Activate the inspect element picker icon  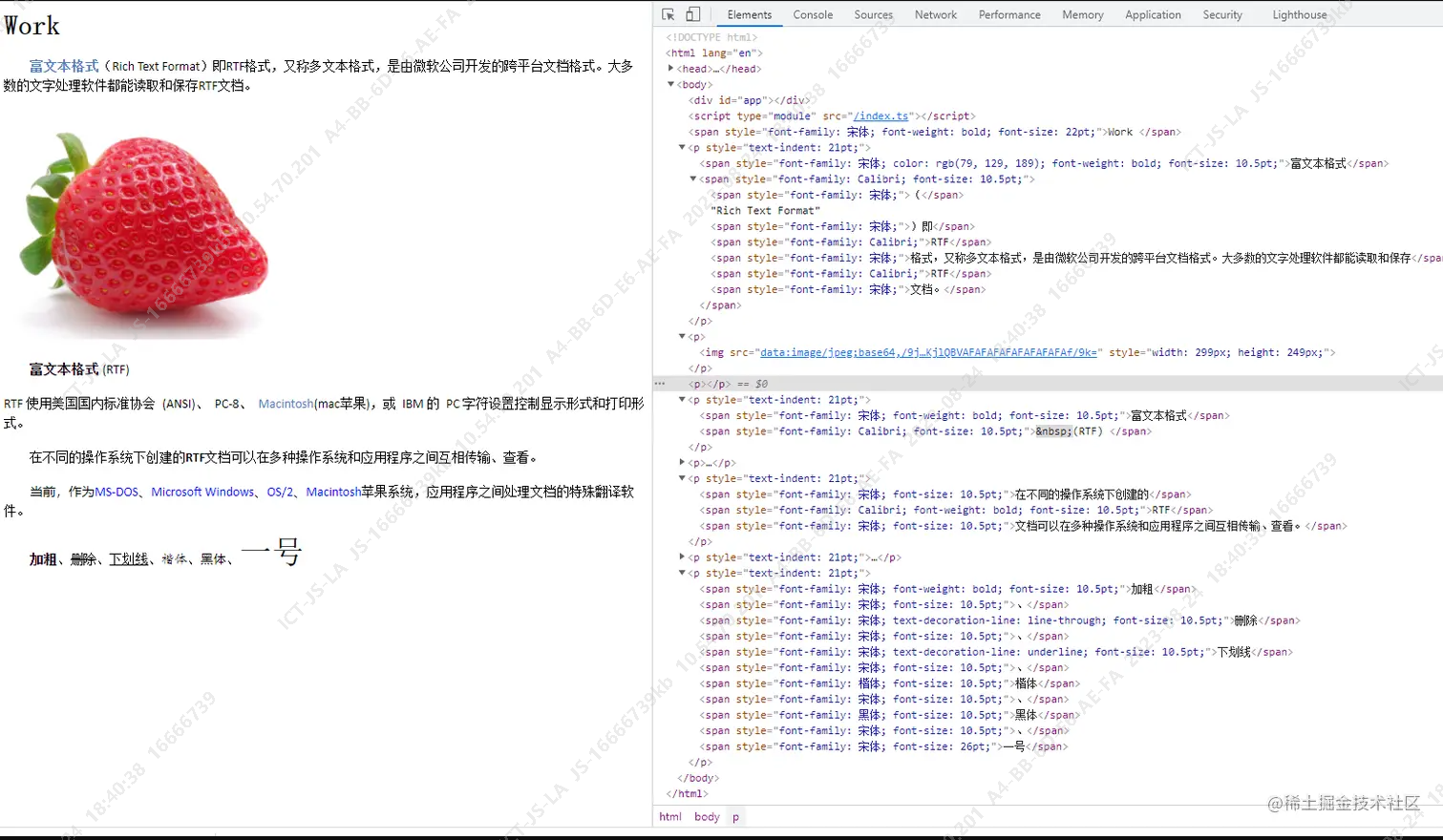click(x=668, y=14)
